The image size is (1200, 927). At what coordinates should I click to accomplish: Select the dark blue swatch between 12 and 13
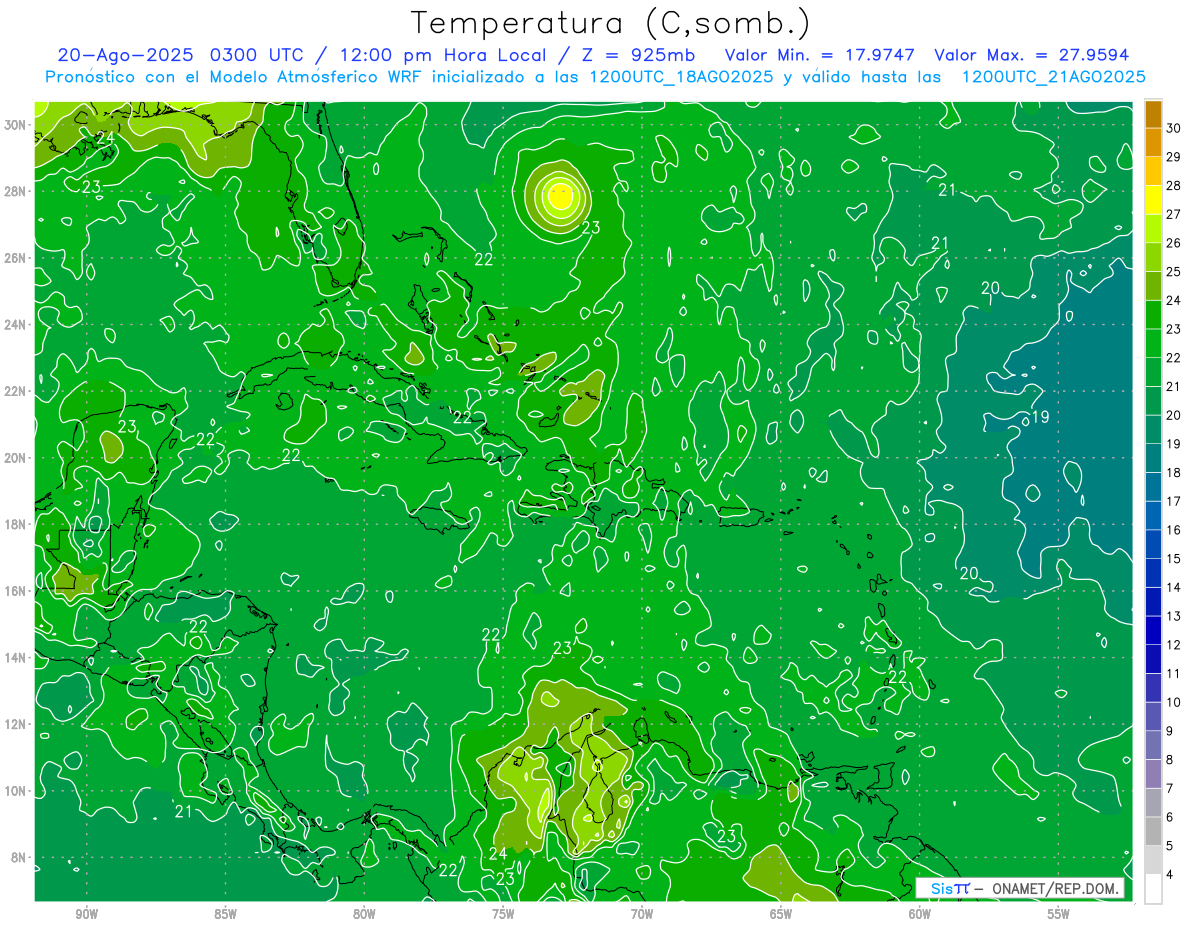point(1153,630)
